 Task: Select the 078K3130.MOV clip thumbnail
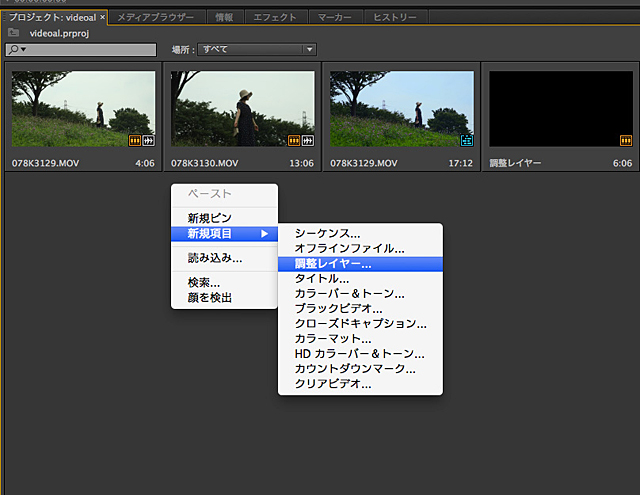(242, 109)
